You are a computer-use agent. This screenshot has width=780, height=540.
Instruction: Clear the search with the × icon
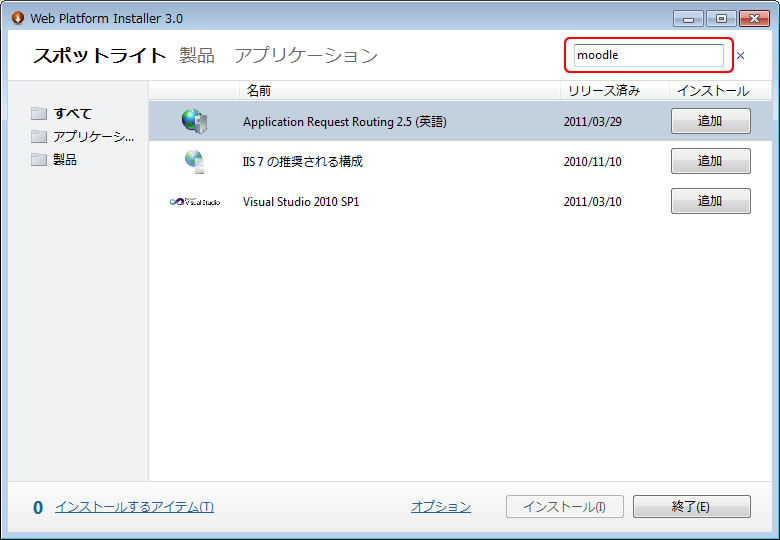[741, 56]
